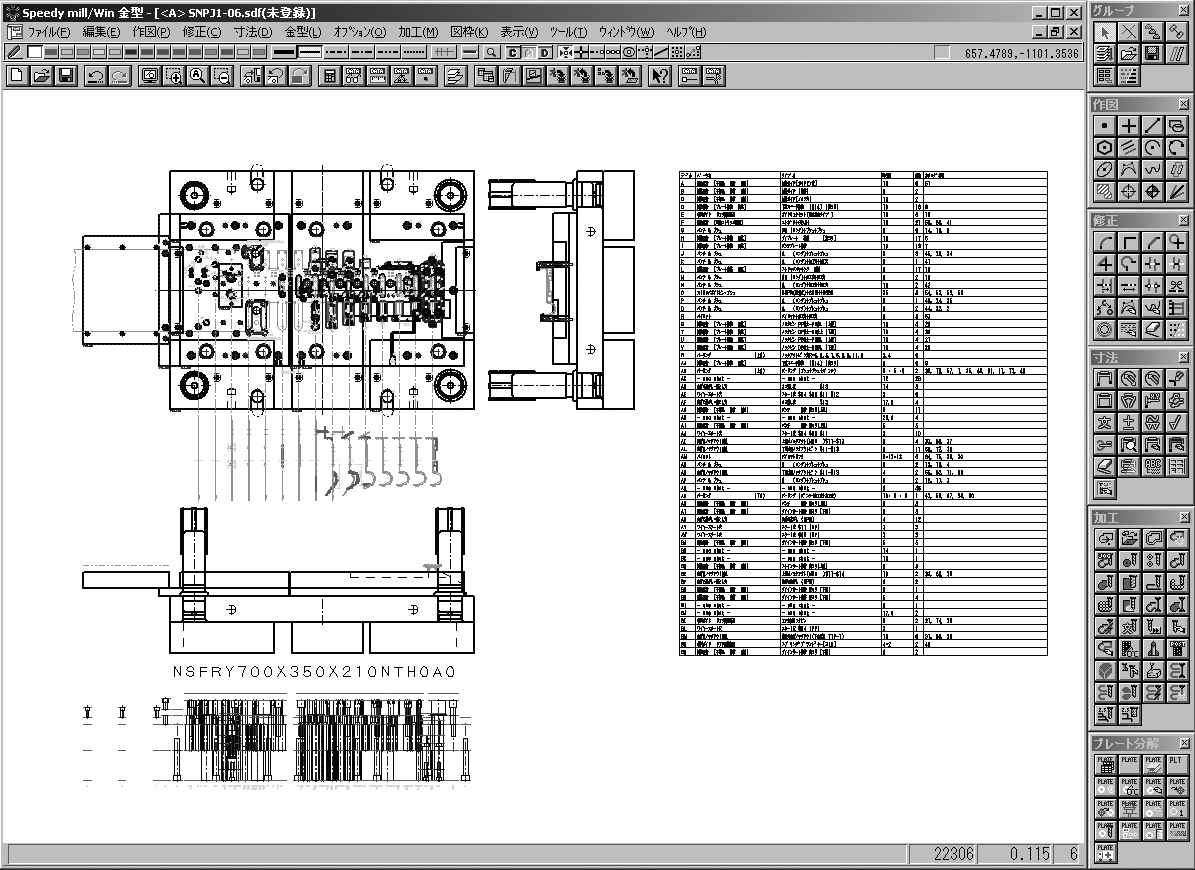Toggle the D mode button in toolbar
The width and height of the screenshot is (1195, 870).
click(545, 52)
